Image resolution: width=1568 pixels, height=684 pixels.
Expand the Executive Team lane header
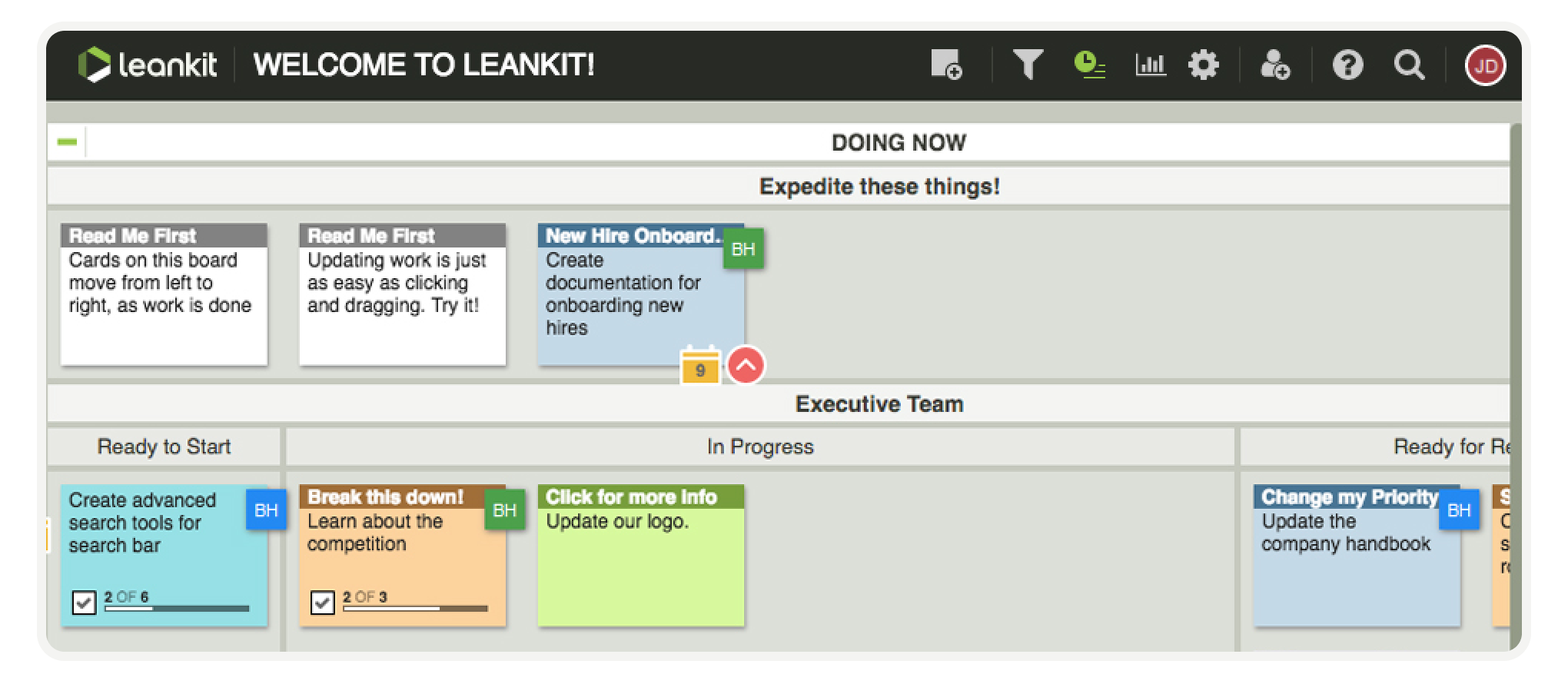(x=881, y=403)
